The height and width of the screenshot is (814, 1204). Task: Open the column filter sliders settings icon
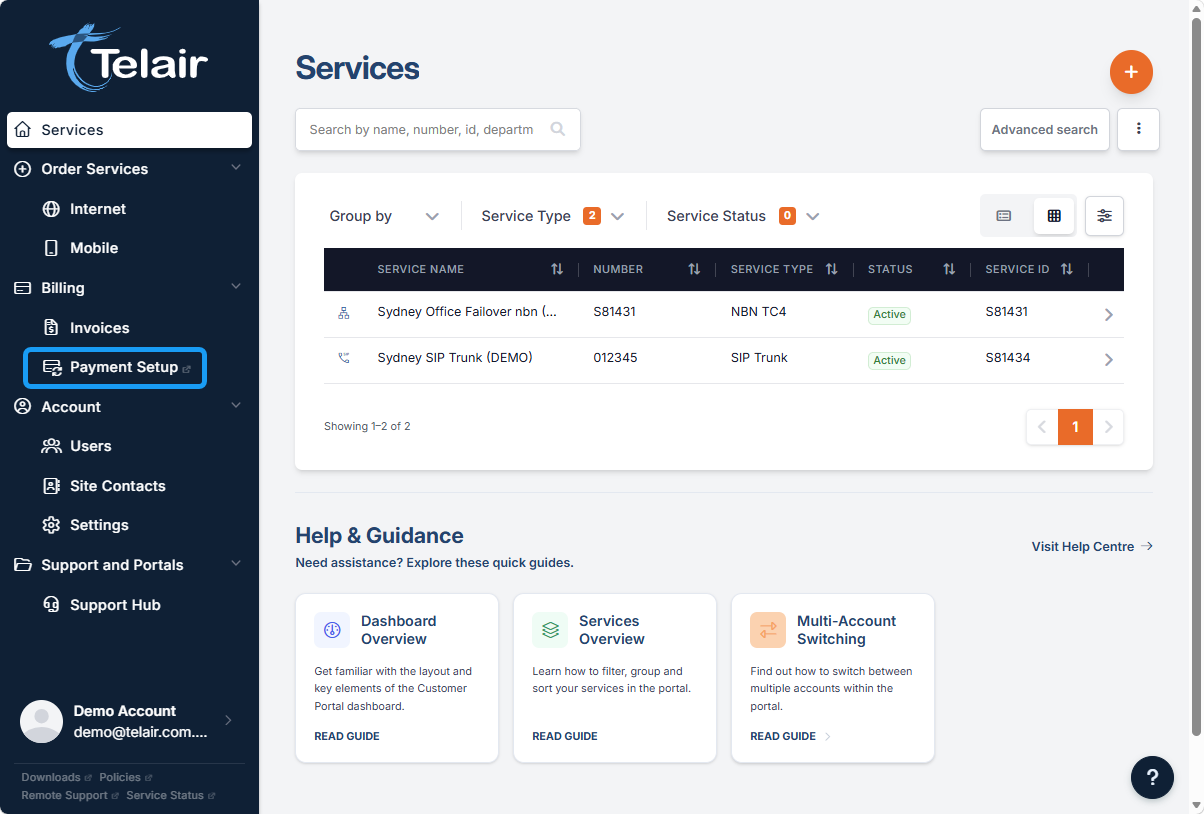pos(1104,216)
